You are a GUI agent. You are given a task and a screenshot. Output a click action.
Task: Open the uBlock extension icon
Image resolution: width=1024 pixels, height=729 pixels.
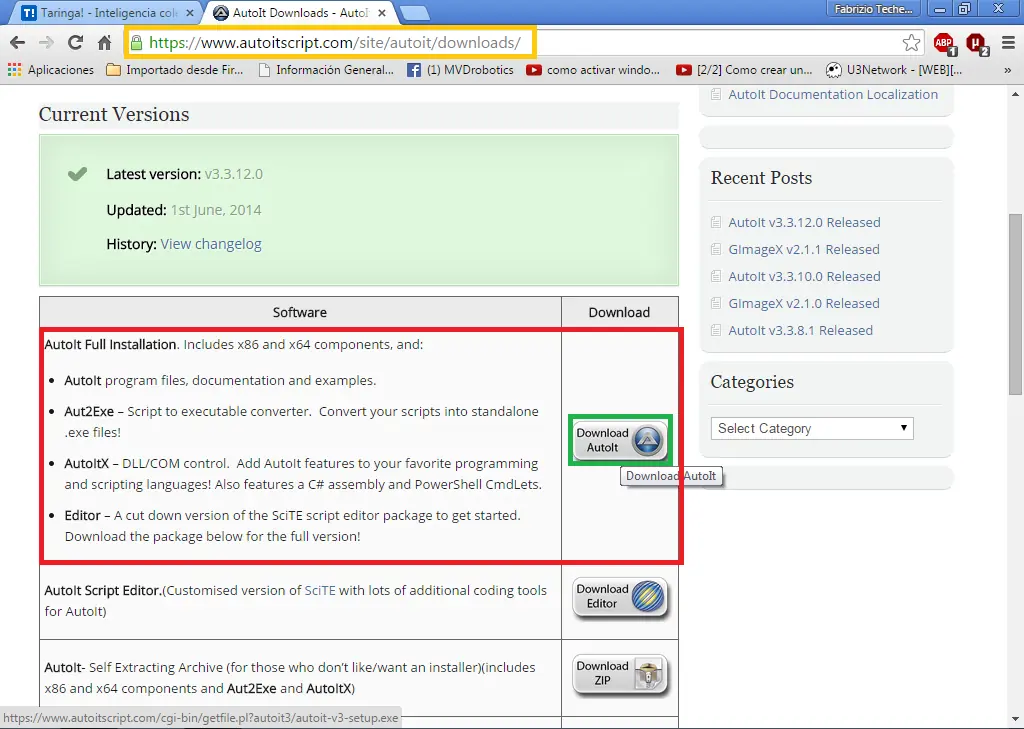point(977,43)
